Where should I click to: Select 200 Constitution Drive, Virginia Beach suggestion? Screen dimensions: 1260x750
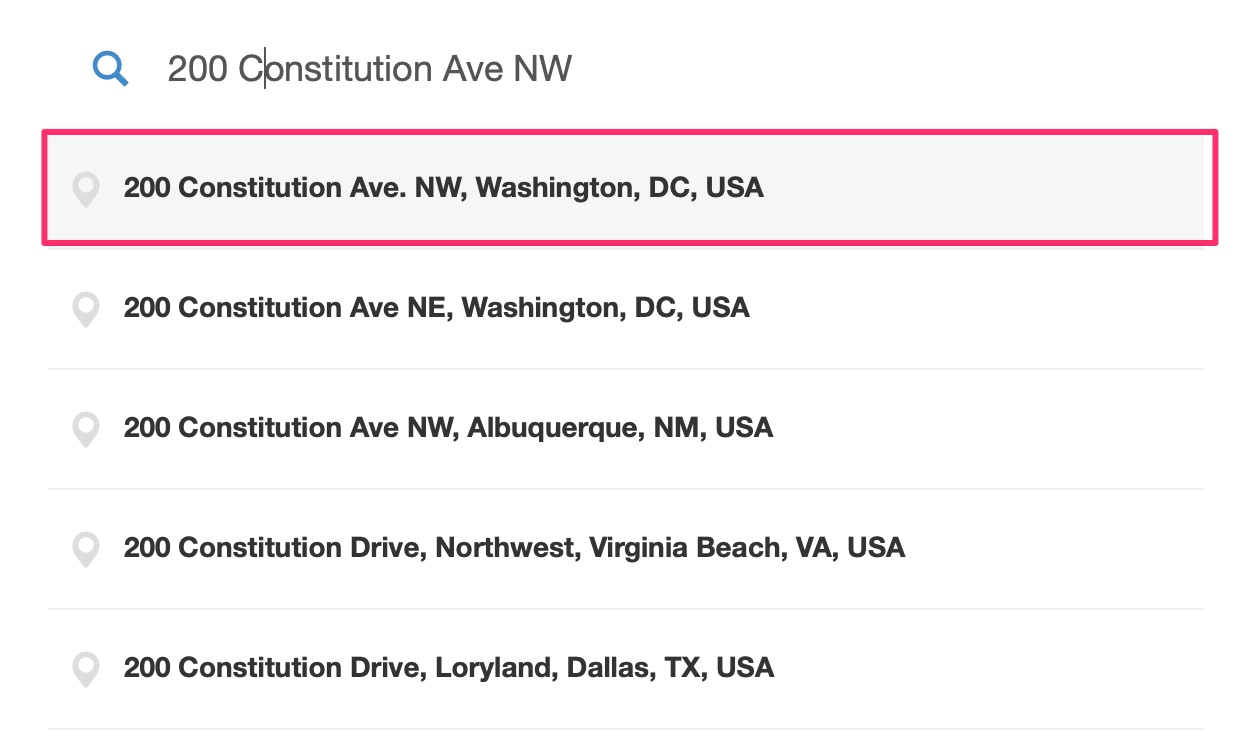pyautogui.click(x=626, y=549)
